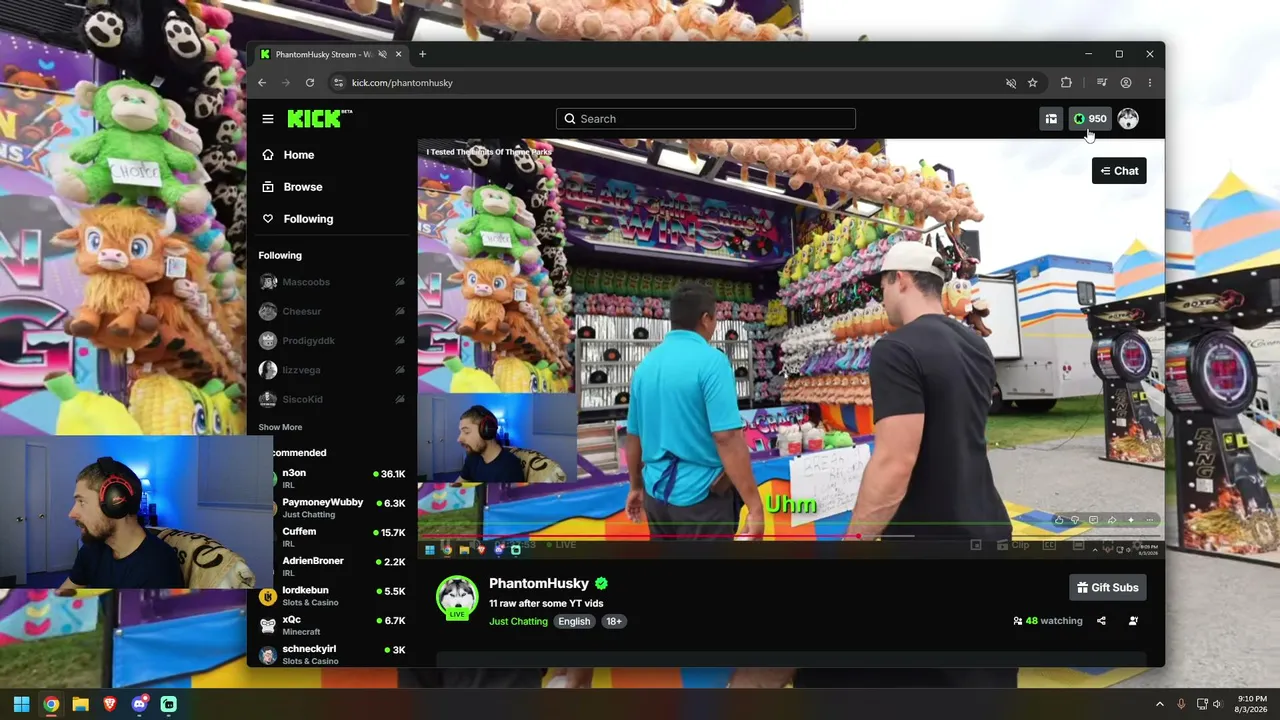Image resolution: width=1280 pixels, height=720 pixels.
Task: Open Discord from the taskbar
Action: [x=139, y=704]
